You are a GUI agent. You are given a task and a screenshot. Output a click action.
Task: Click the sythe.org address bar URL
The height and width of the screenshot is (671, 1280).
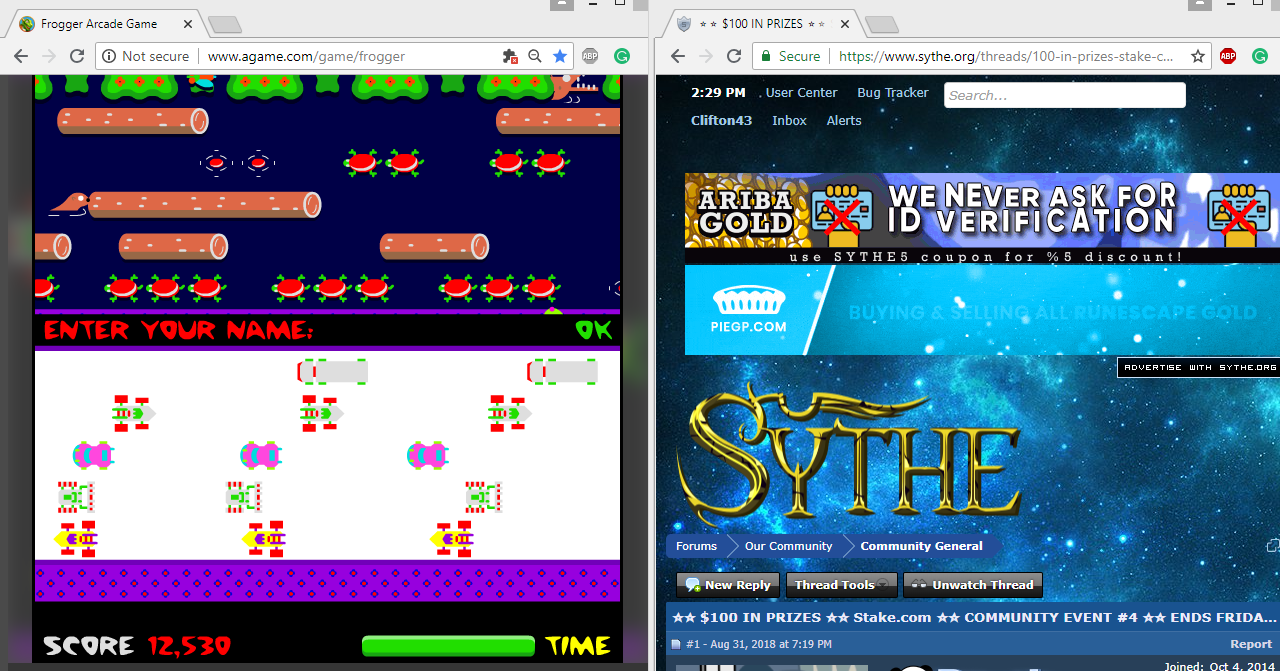click(1006, 57)
